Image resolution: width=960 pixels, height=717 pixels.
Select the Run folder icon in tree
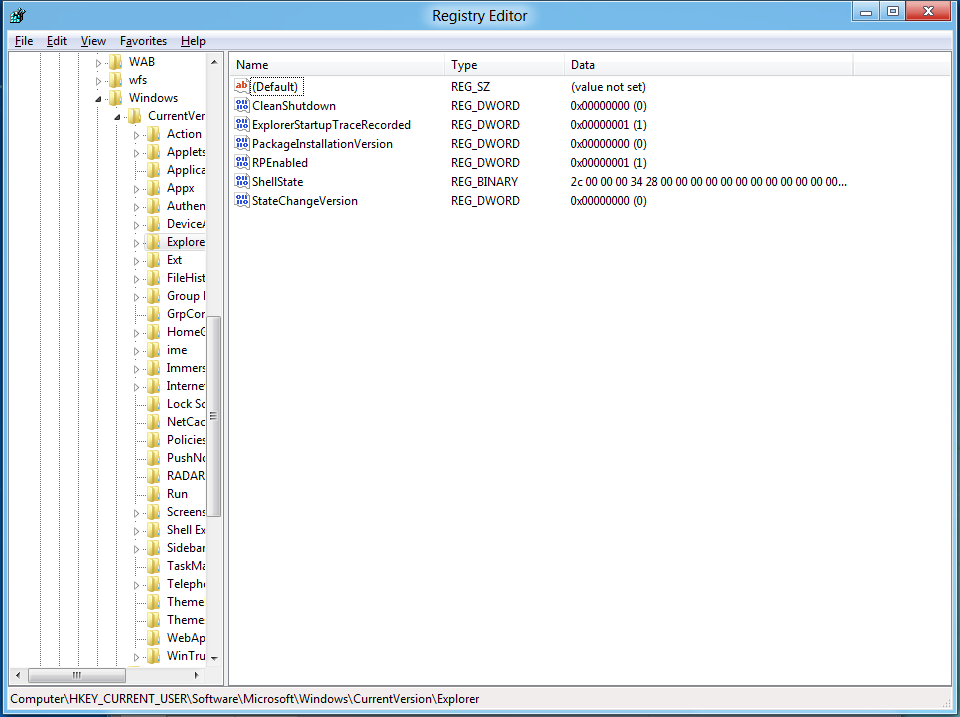(x=153, y=494)
